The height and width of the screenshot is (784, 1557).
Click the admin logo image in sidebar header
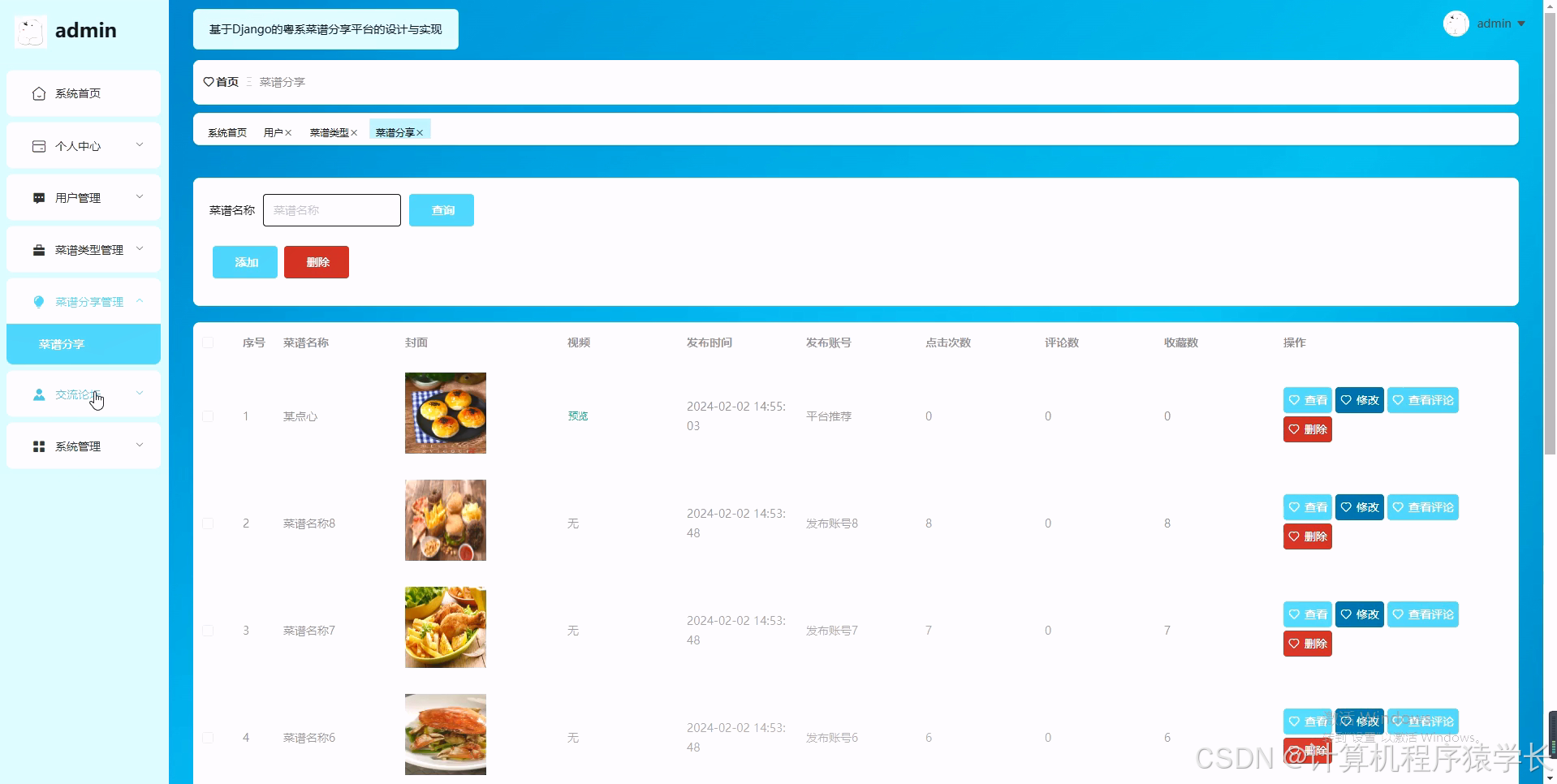31,31
